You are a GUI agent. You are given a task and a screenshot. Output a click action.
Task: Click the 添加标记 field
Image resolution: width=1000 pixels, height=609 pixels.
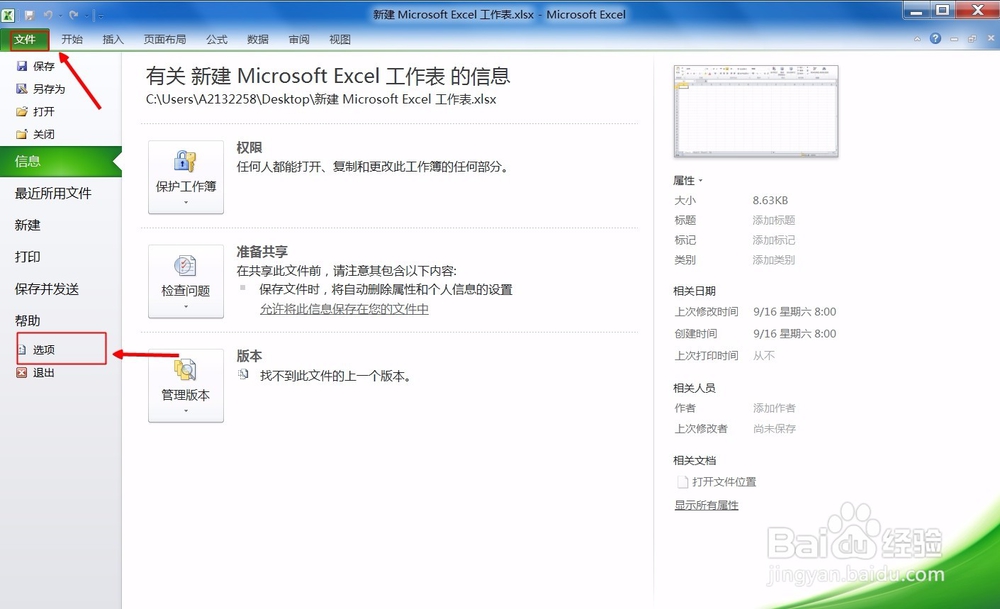(x=774, y=240)
